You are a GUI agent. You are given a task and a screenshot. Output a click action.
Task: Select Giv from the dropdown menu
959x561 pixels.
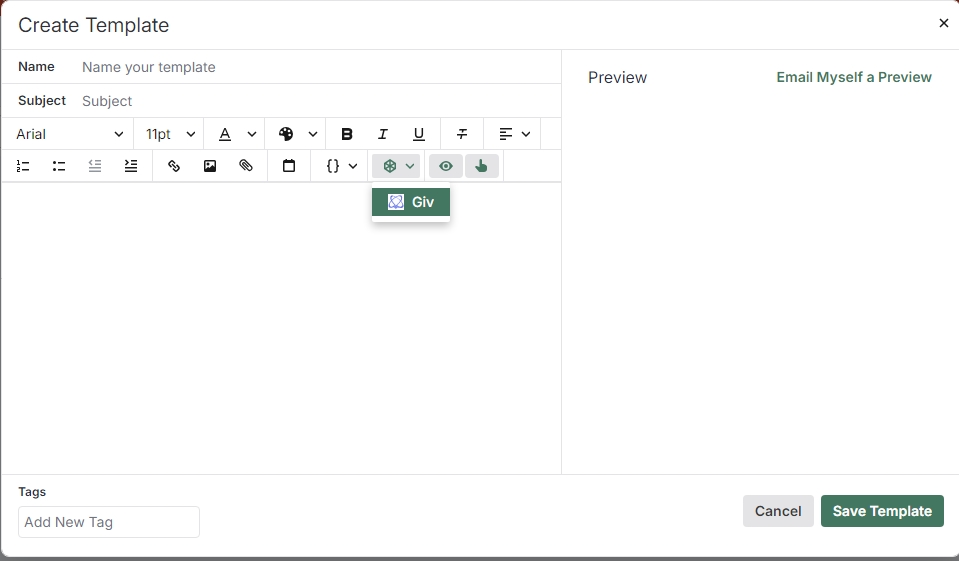(411, 202)
